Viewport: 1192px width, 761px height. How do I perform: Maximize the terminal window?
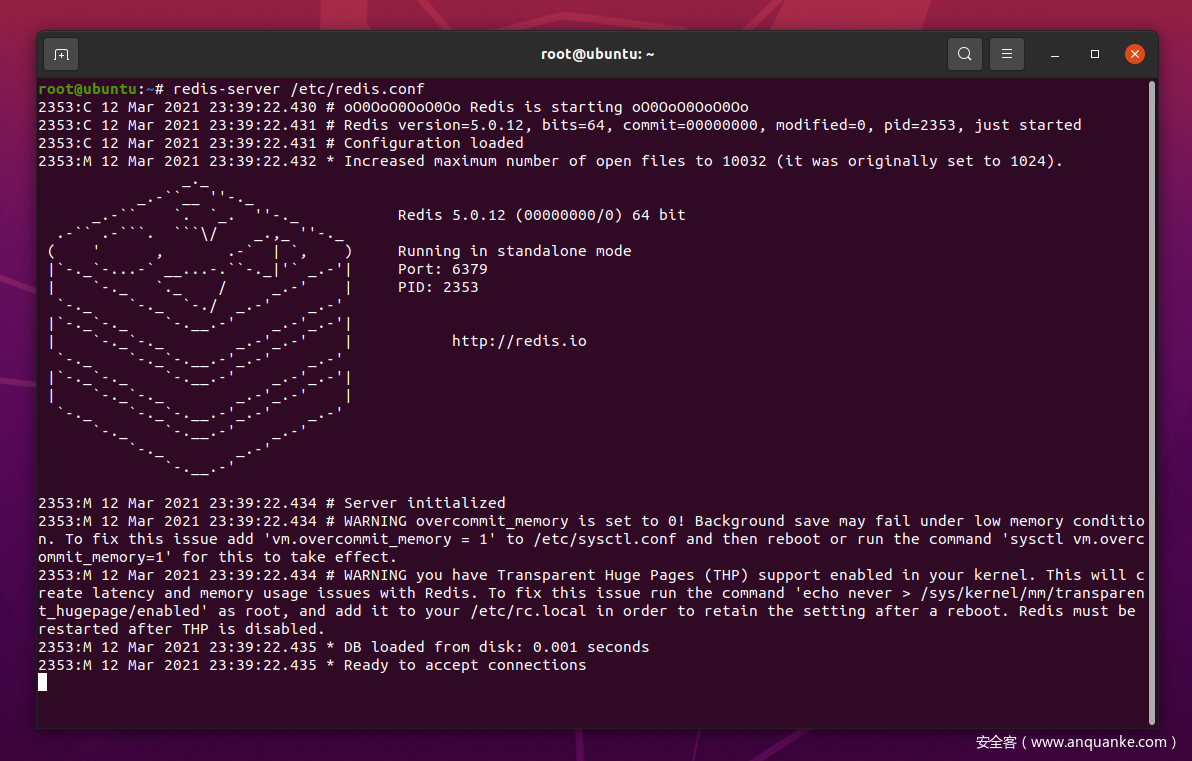click(1095, 54)
